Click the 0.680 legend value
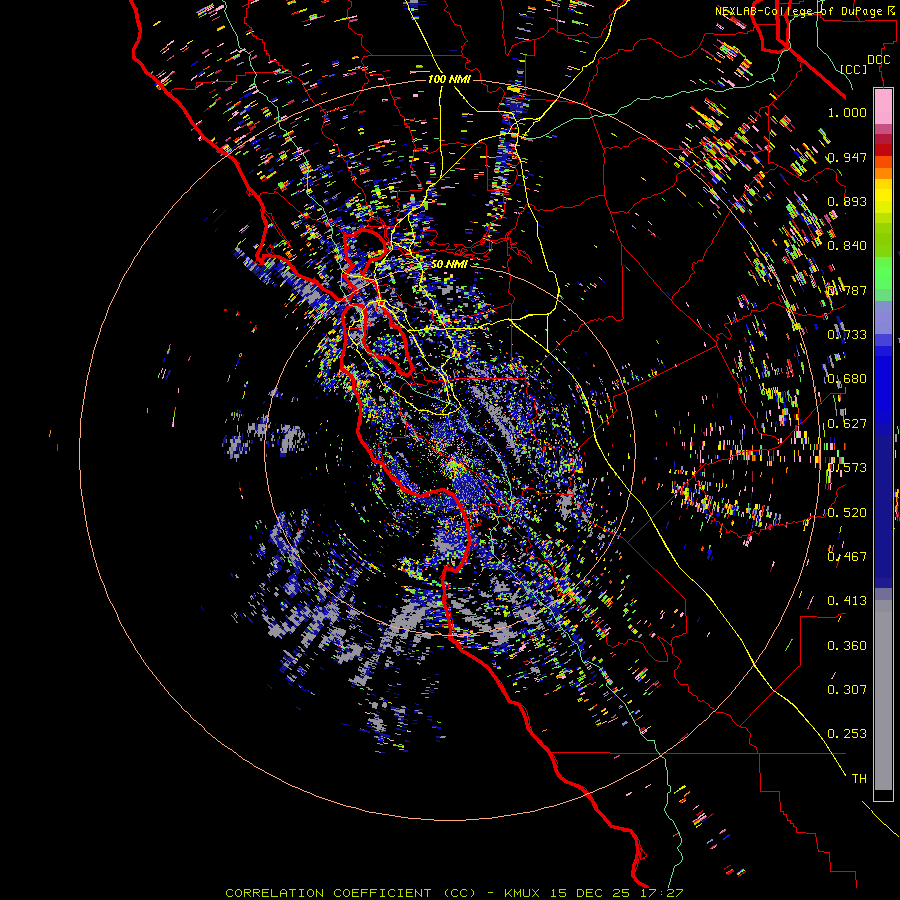 click(847, 379)
